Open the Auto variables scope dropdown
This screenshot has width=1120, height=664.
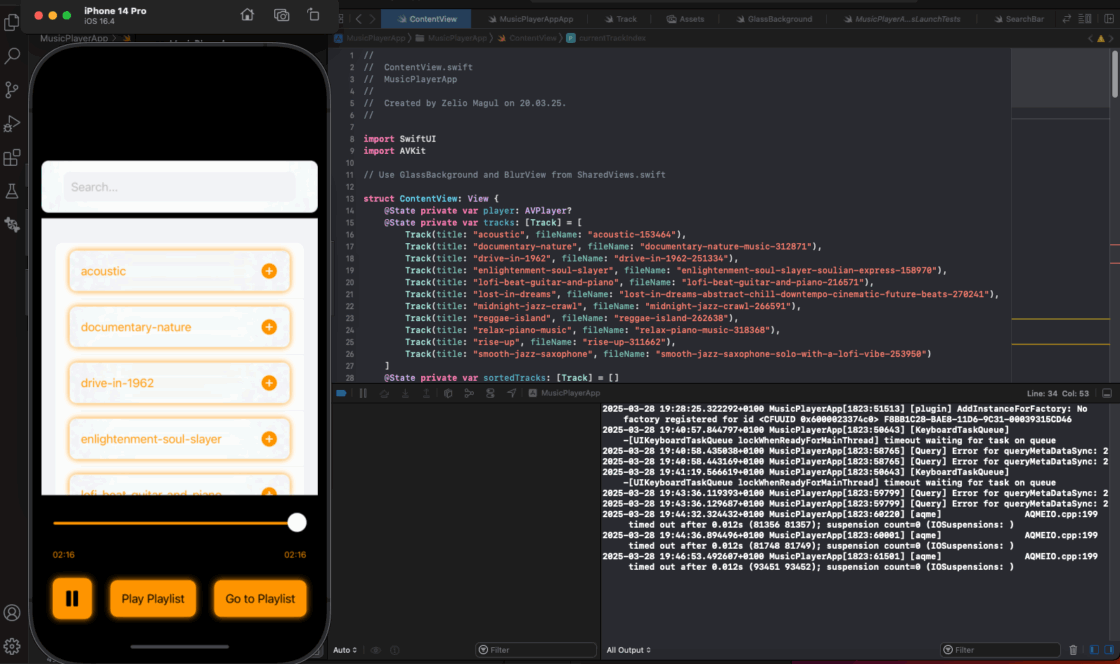click(x=344, y=649)
